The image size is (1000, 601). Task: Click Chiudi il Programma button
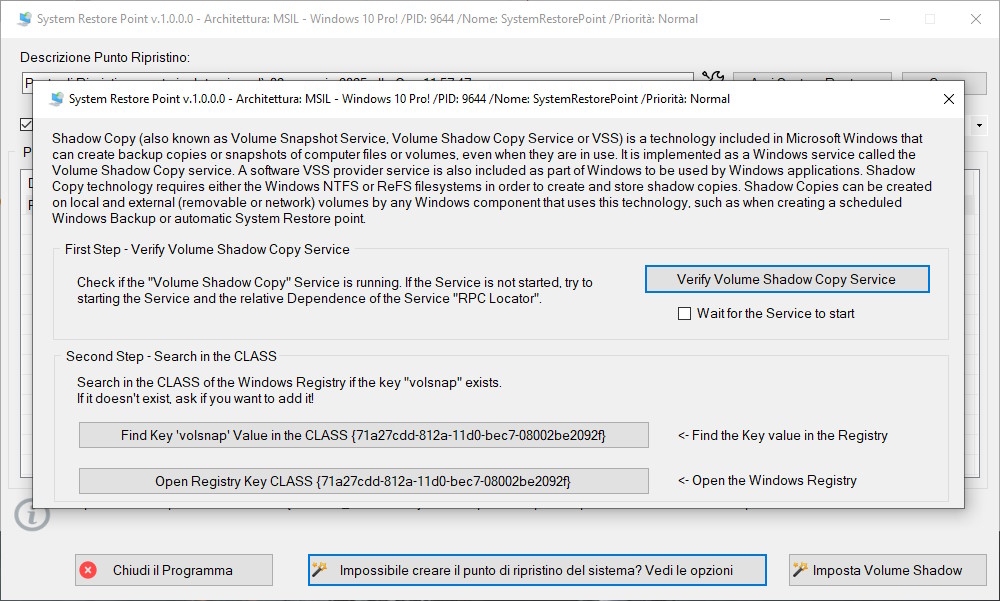click(x=173, y=570)
